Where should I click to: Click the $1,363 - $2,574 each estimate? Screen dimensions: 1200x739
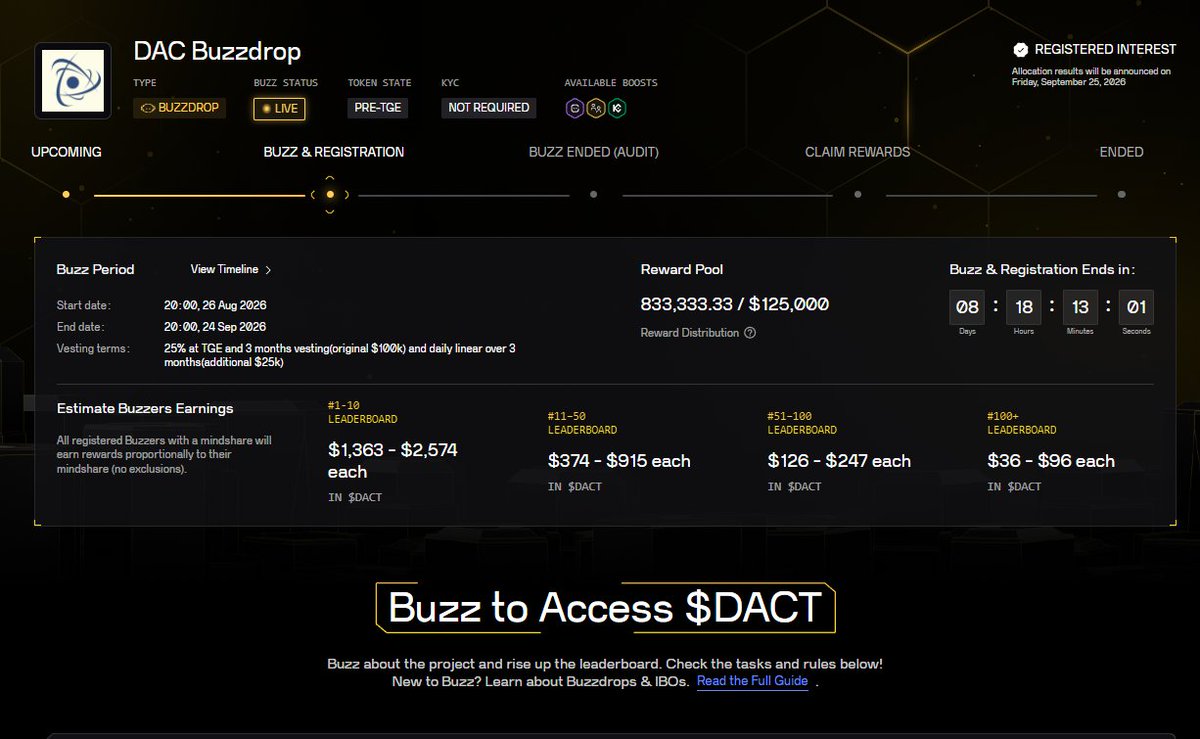point(393,461)
